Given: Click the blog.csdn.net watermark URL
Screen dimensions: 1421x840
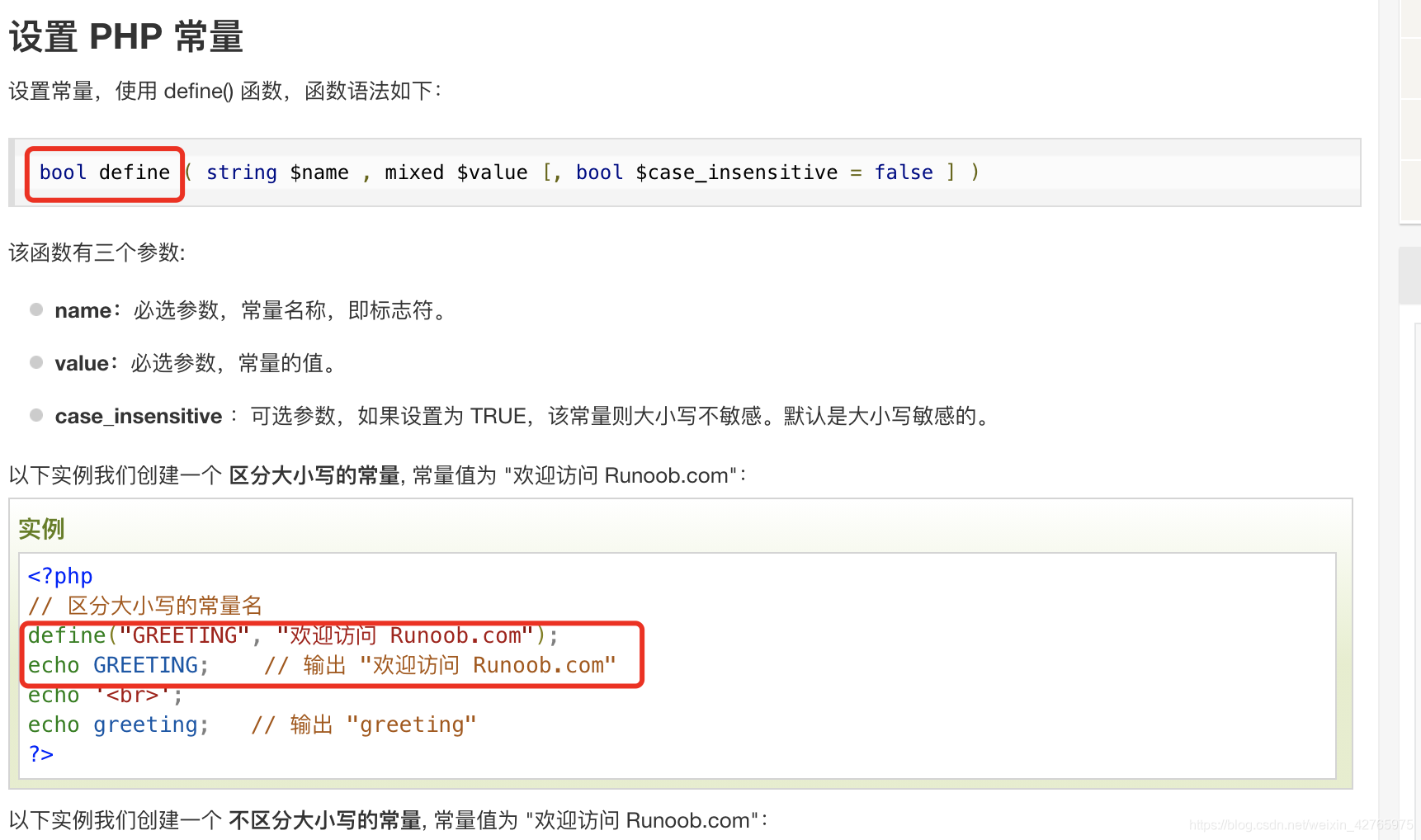Looking at the screenshot, I should pos(1301,825).
